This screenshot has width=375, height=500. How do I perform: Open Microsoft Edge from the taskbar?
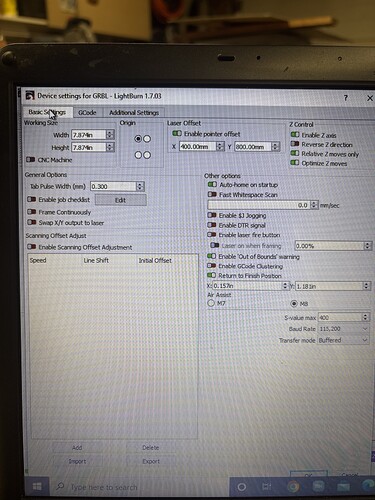369,485
